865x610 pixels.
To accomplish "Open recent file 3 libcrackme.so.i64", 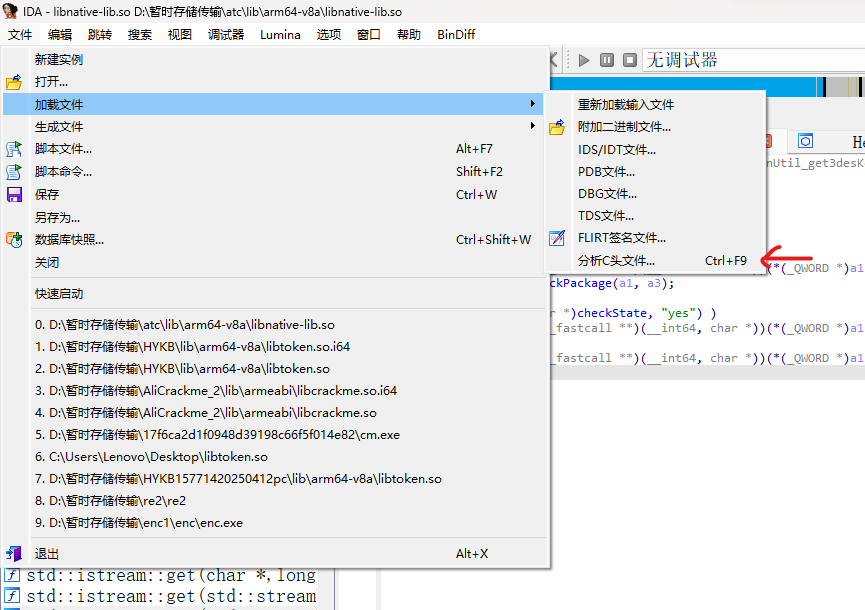I will click(x=273, y=390).
